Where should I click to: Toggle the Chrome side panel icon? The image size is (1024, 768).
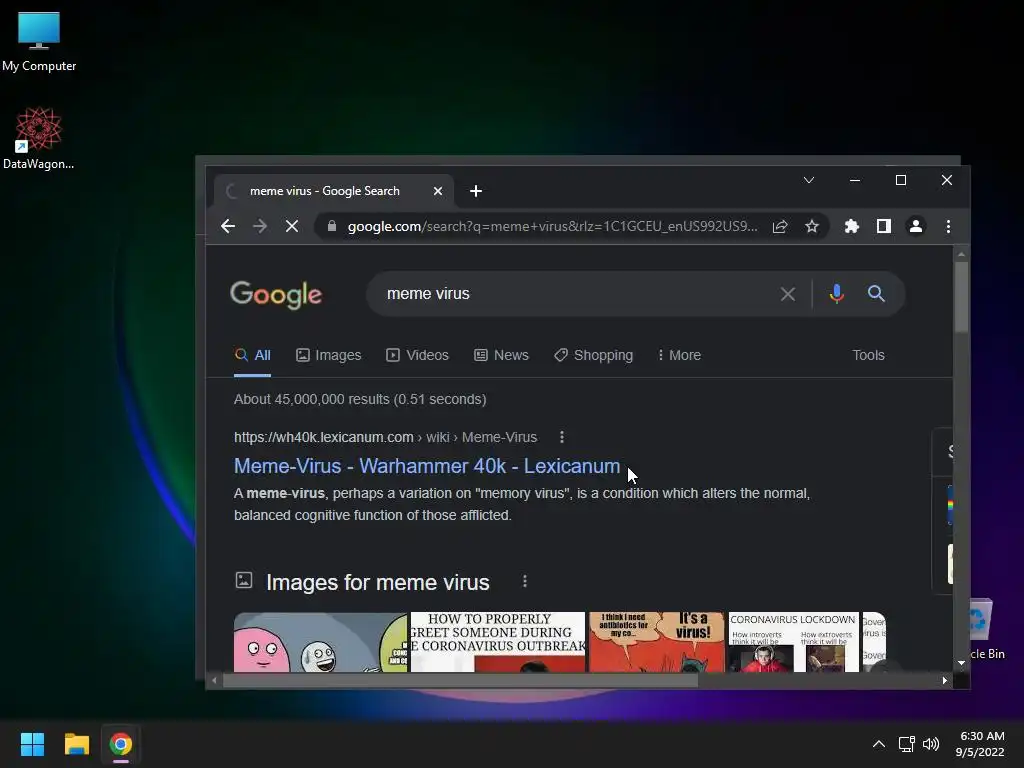(x=884, y=227)
